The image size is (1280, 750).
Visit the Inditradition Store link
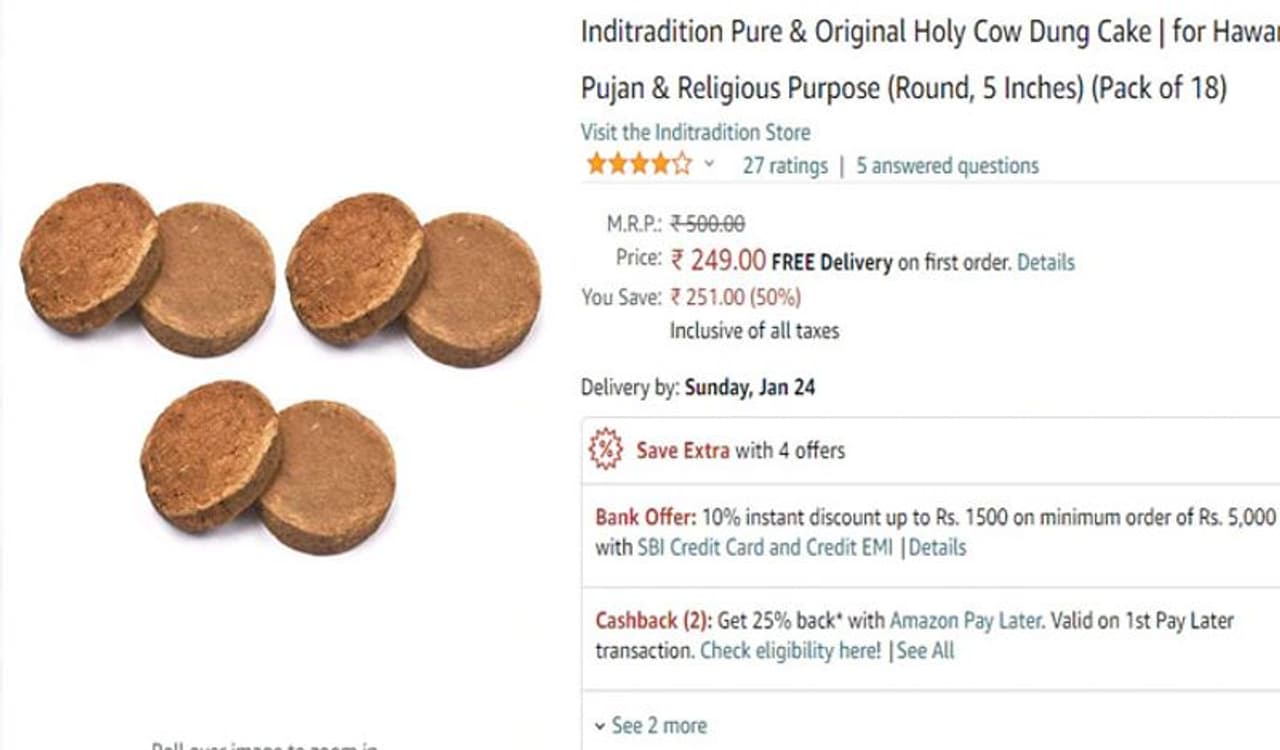(x=695, y=132)
